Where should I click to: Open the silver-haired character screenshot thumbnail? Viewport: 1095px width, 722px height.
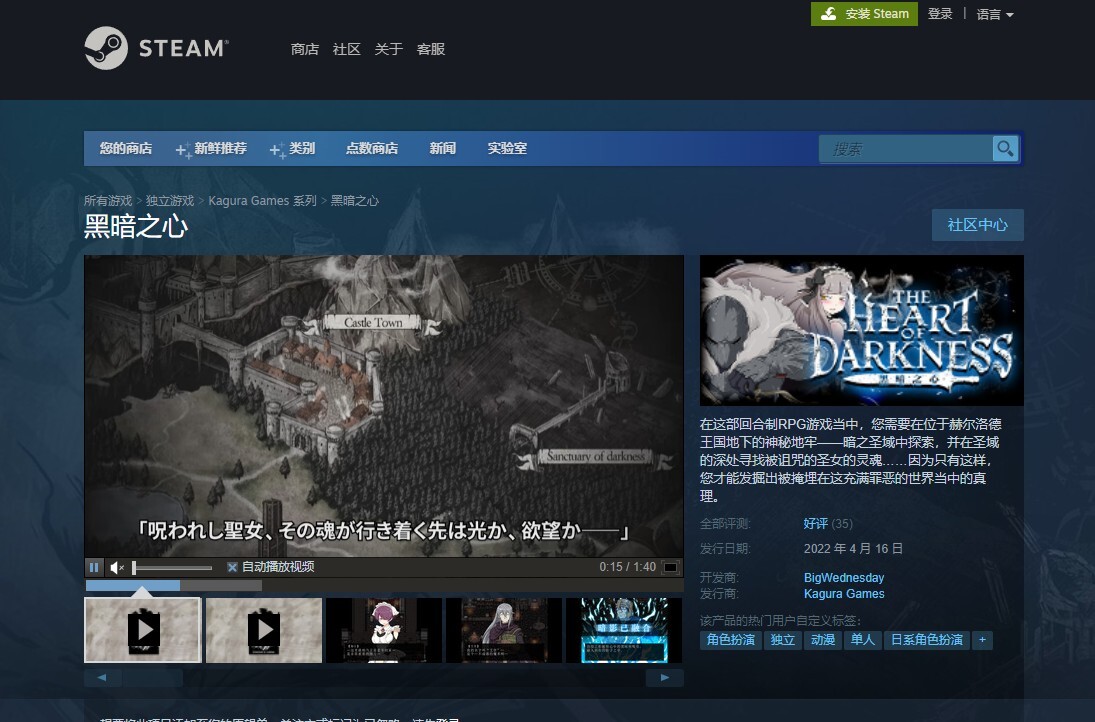(x=504, y=630)
